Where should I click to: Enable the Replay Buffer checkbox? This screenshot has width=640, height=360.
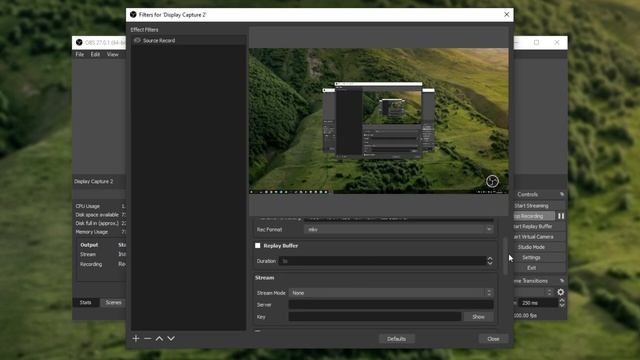point(258,245)
